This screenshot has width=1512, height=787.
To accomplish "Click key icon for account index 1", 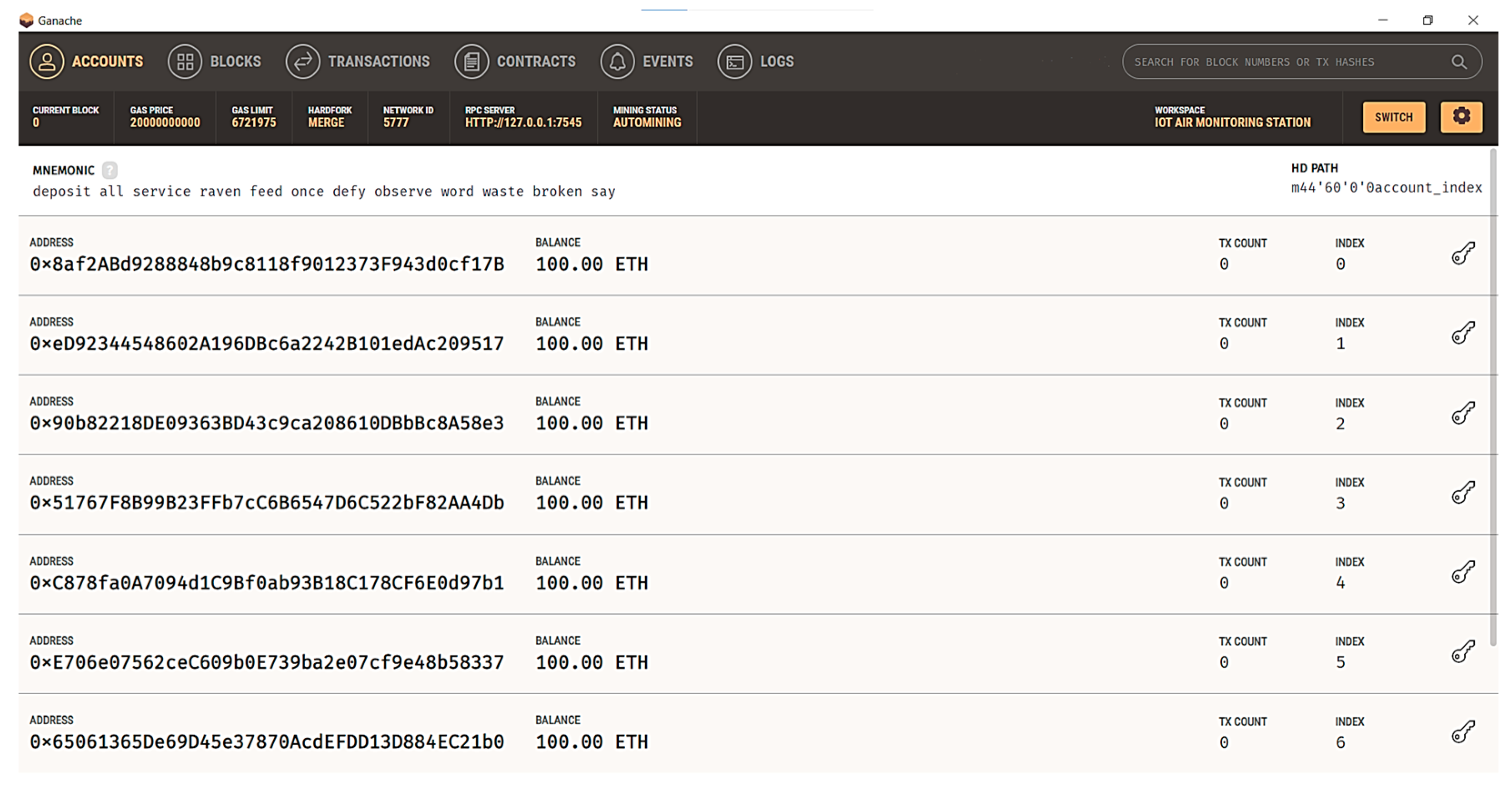I will (x=1463, y=333).
